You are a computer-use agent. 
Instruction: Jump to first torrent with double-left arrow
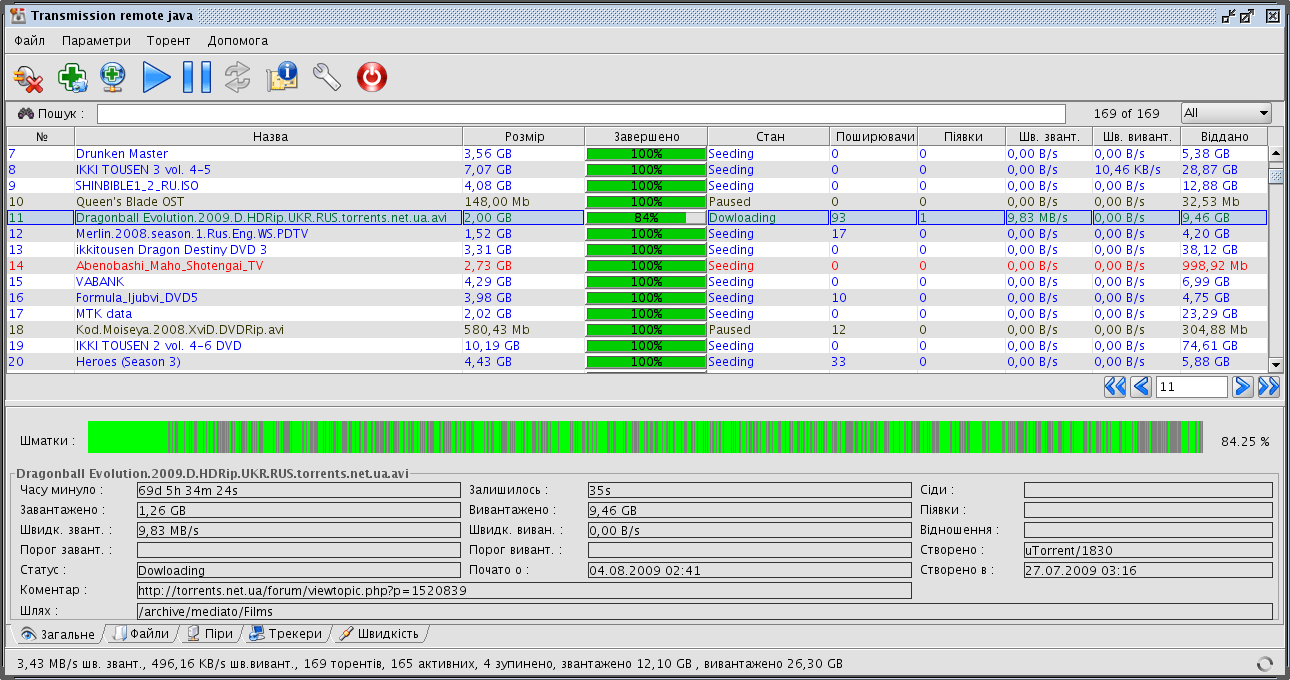[1114, 387]
